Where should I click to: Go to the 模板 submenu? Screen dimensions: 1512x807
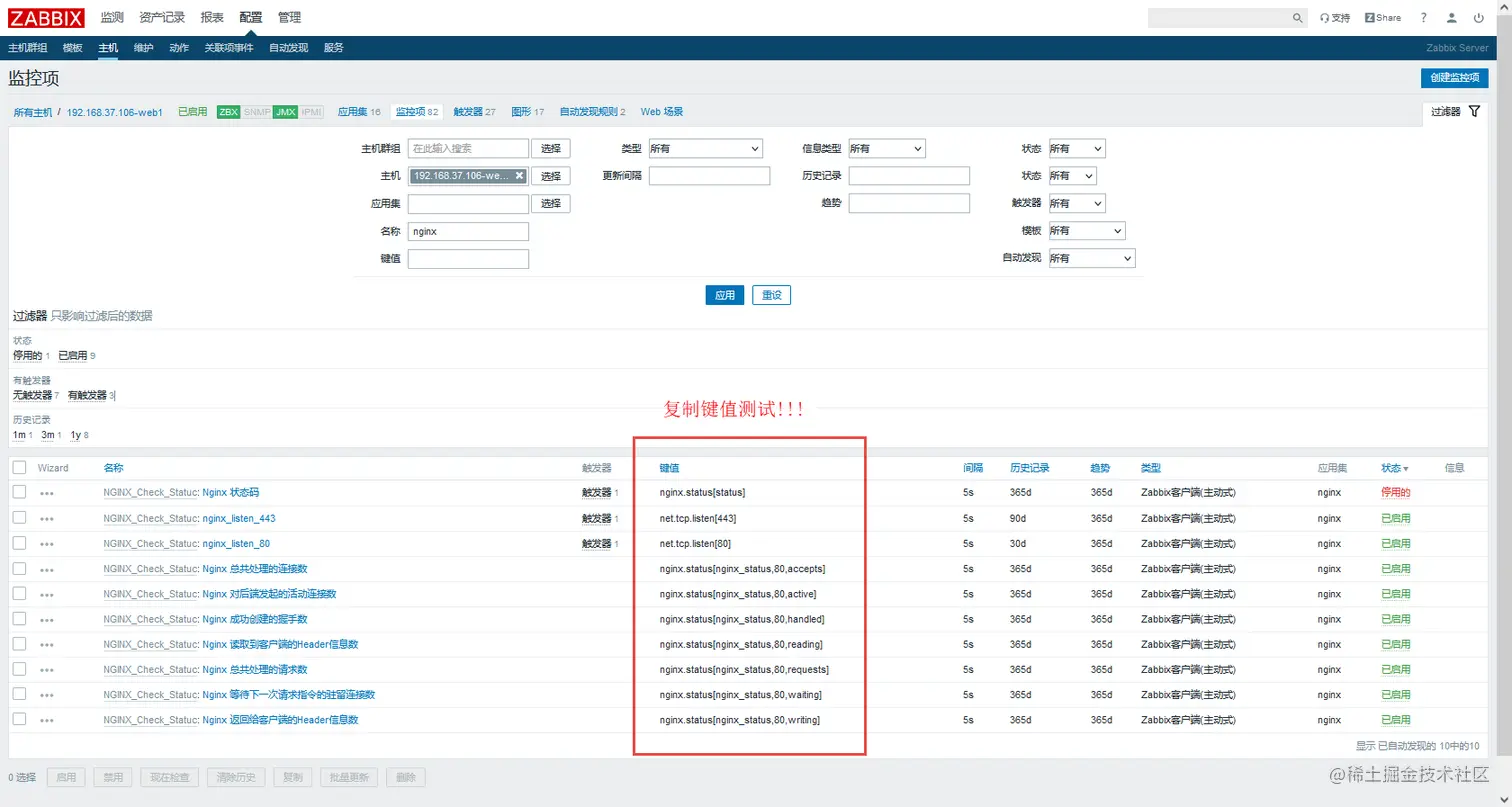click(x=72, y=48)
